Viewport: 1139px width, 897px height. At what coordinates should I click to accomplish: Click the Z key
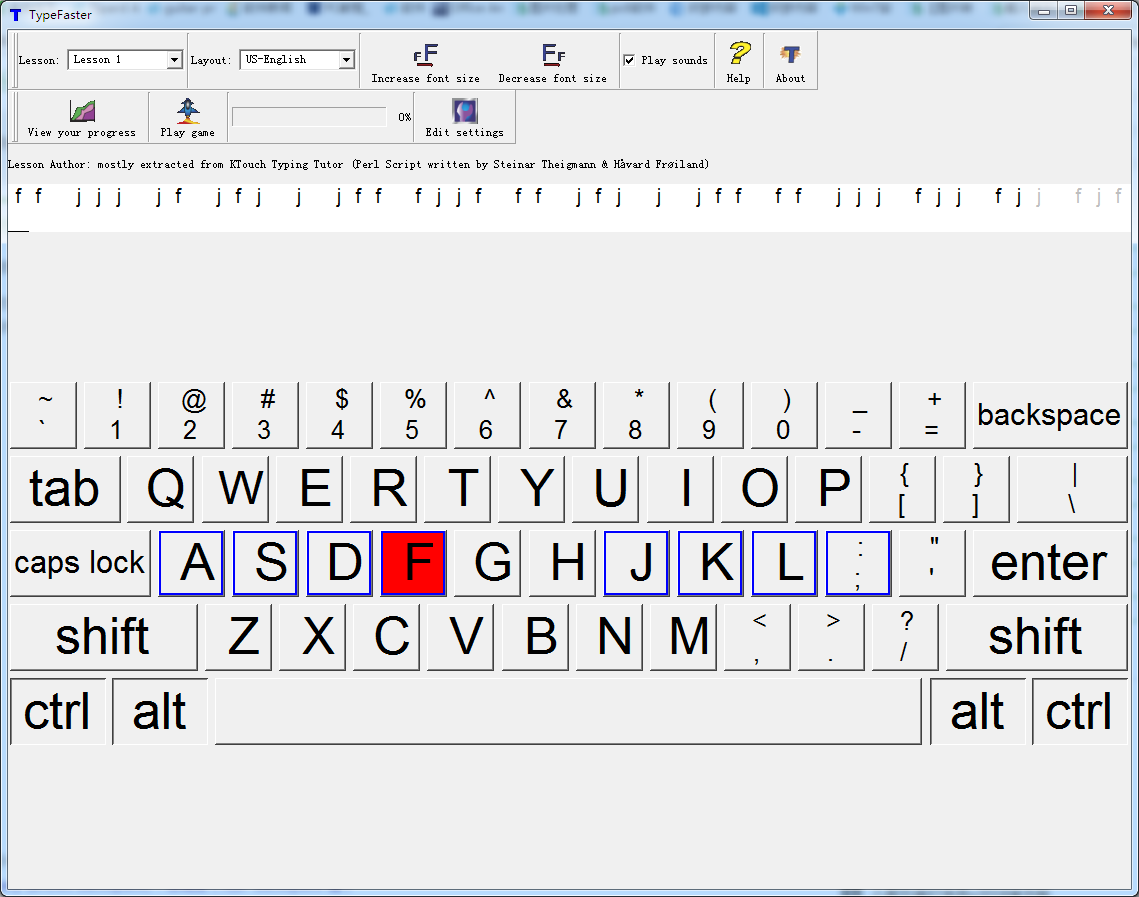238,637
